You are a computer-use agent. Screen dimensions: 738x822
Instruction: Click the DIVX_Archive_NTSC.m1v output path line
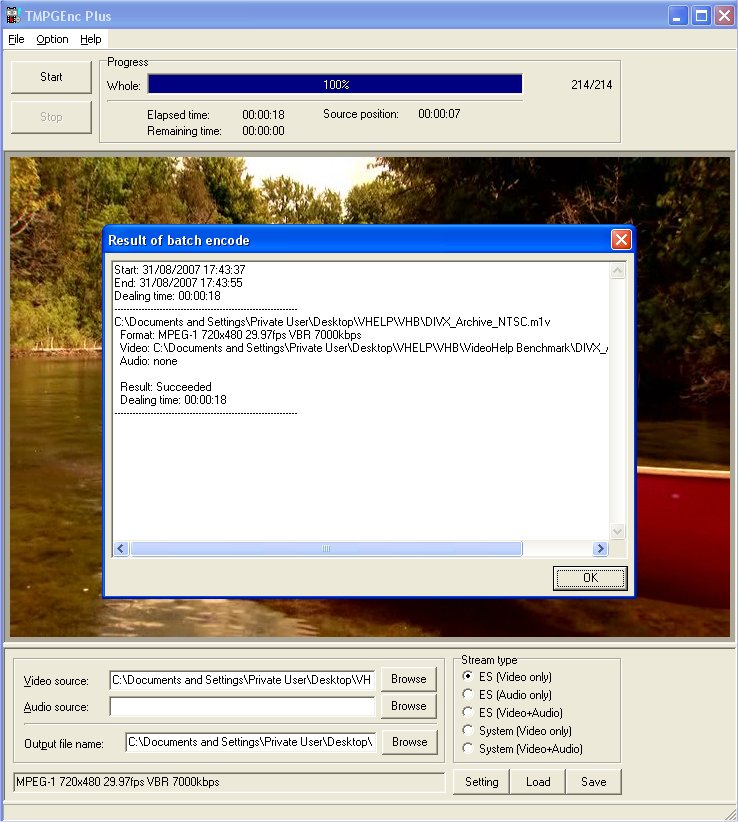click(x=332, y=322)
